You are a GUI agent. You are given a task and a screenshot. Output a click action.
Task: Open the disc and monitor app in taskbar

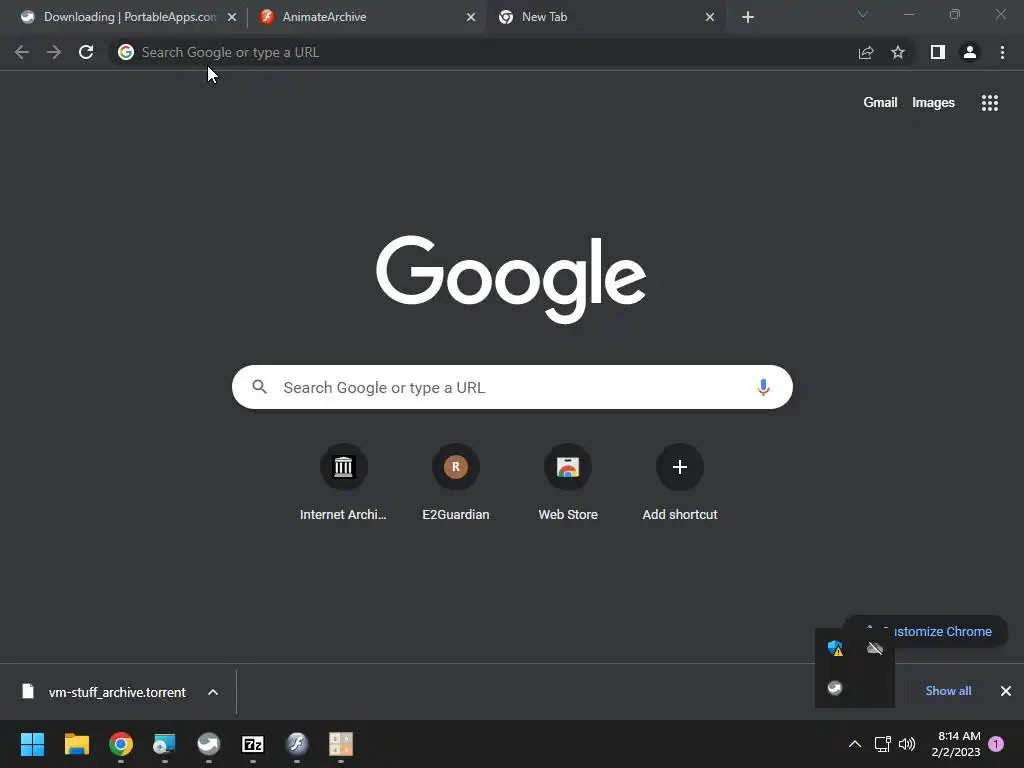(x=165, y=744)
